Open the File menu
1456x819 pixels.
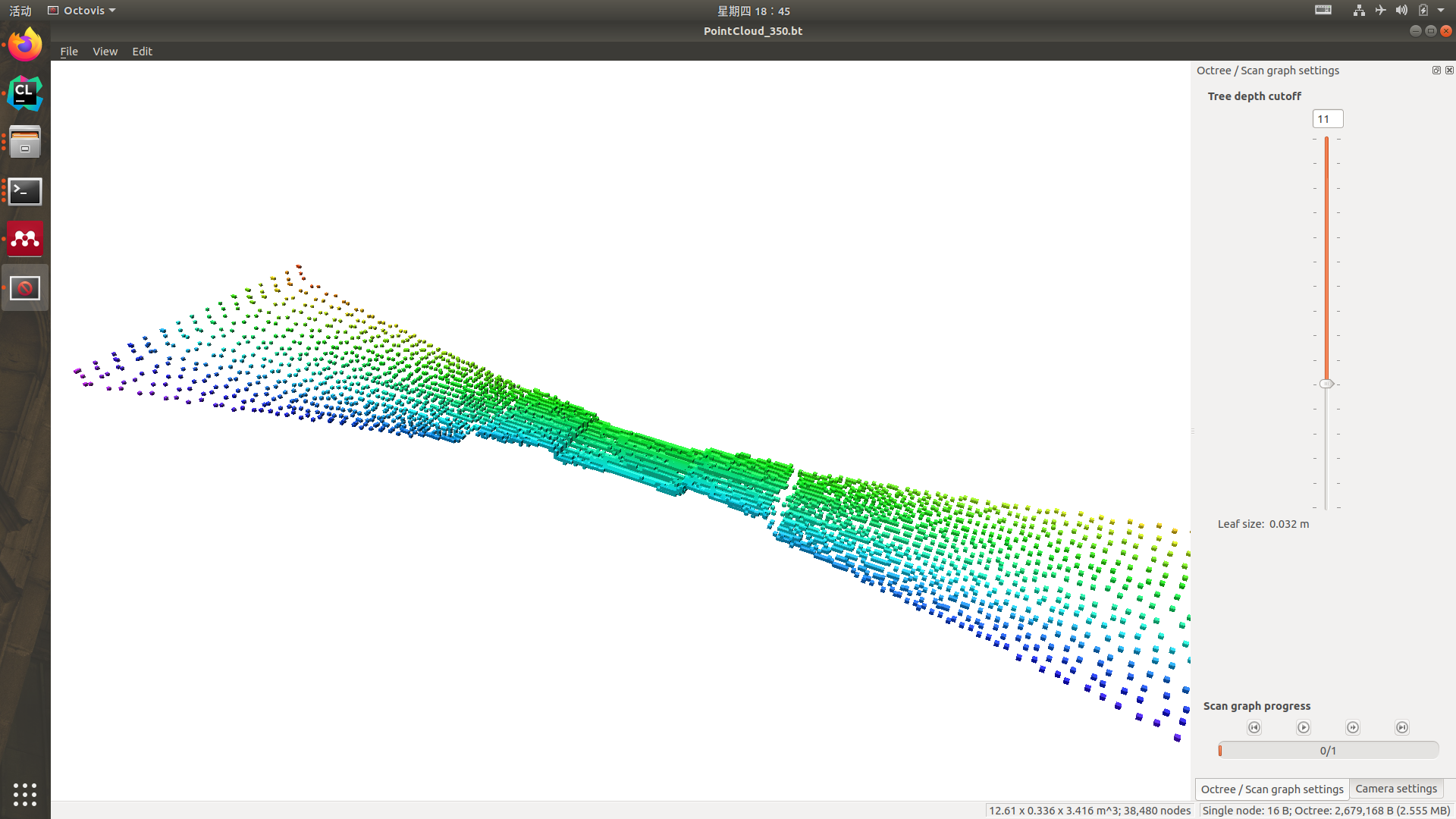(69, 52)
